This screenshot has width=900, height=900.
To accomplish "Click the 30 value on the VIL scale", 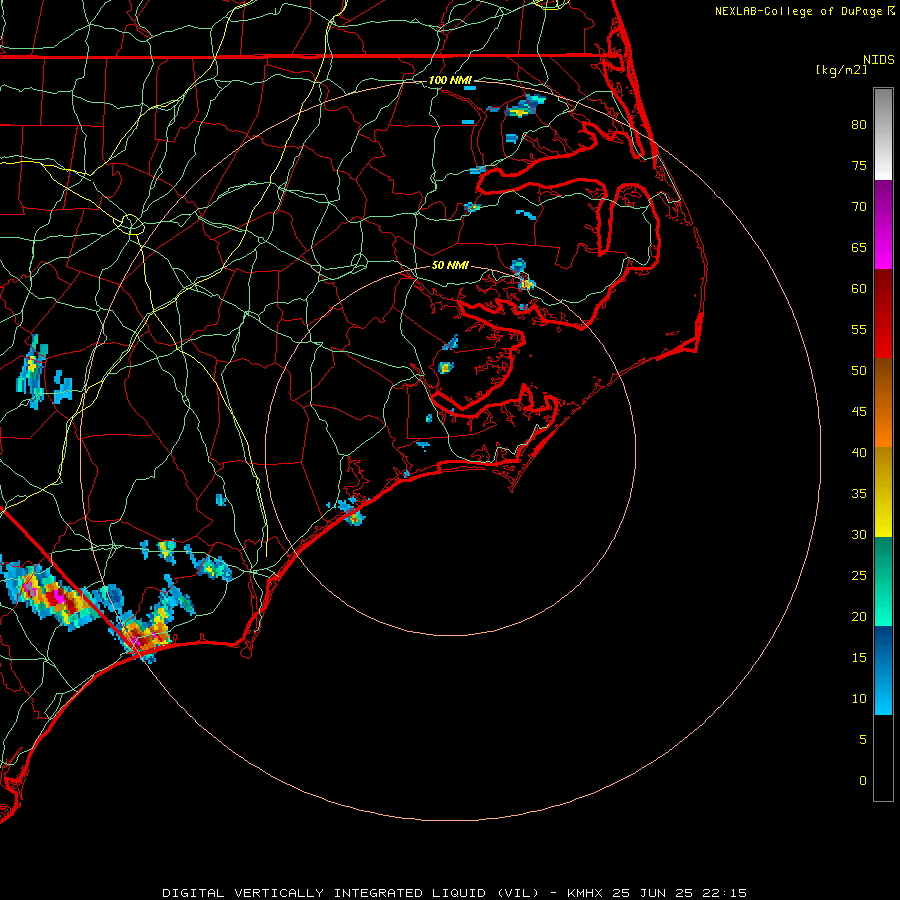I will [x=859, y=534].
